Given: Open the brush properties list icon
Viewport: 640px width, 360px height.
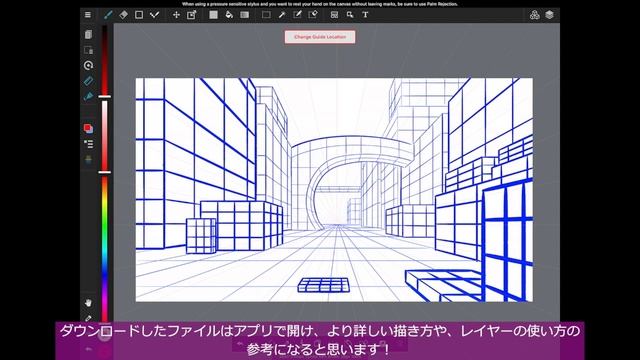Looking at the screenshot, I should (88, 144).
